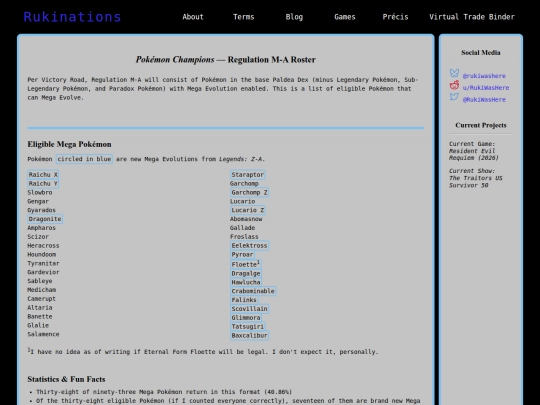Click the circled 'Falinks' entry
The width and height of the screenshot is (540, 405).
244,300
